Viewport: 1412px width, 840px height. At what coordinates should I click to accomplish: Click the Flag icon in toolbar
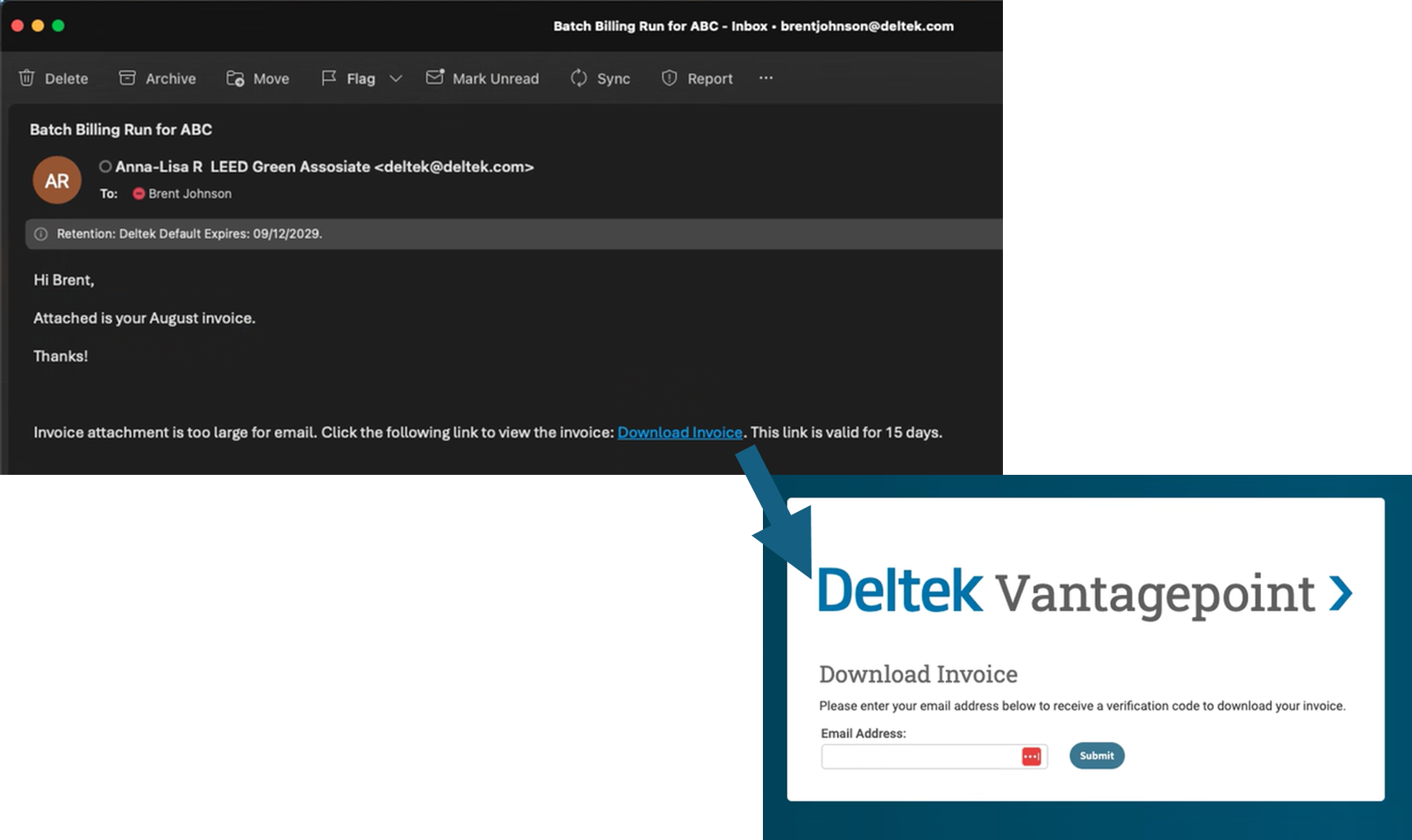(x=328, y=77)
